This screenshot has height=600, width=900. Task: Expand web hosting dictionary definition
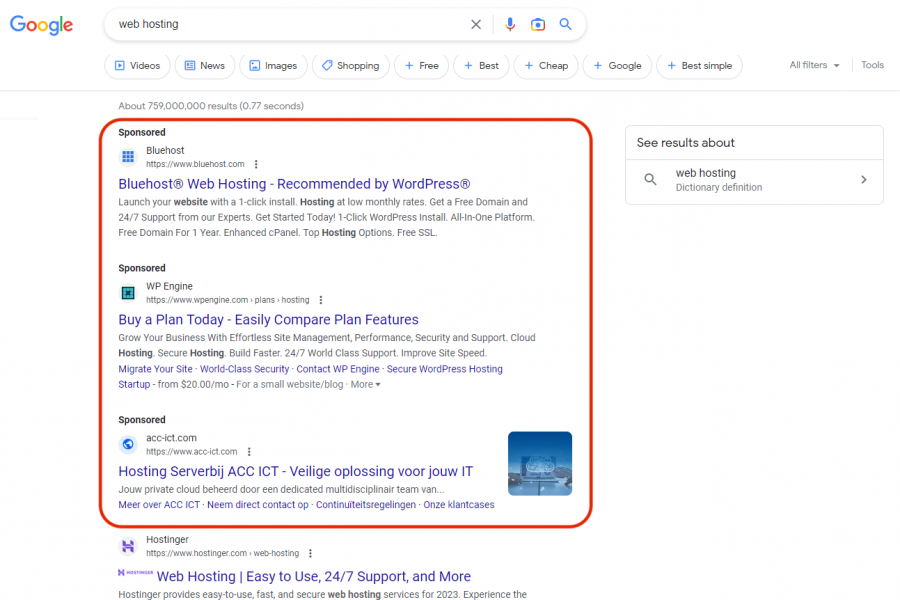[863, 180]
